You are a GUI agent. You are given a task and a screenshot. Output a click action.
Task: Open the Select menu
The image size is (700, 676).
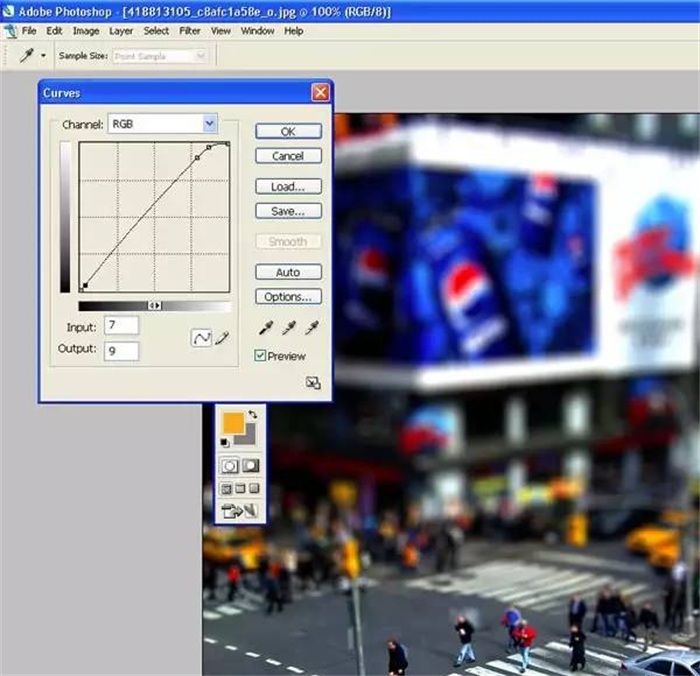pyautogui.click(x=156, y=31)
